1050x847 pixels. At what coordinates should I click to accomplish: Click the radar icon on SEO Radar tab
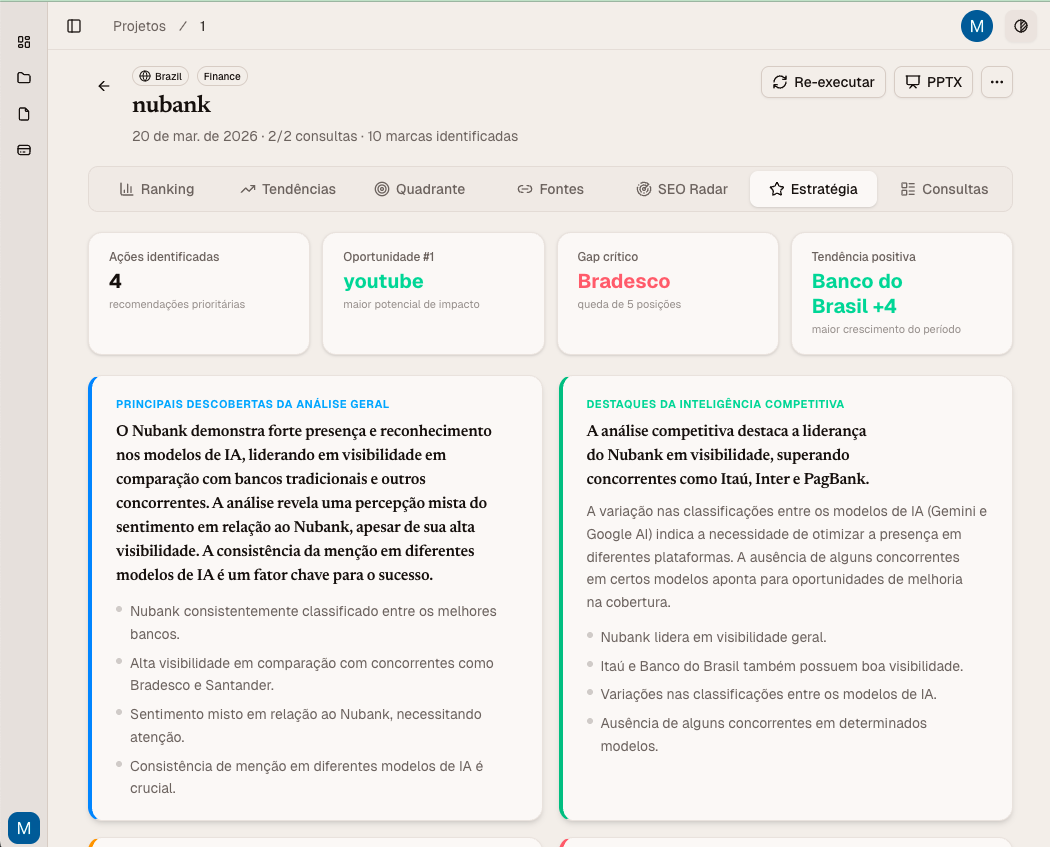click(643, 188)
